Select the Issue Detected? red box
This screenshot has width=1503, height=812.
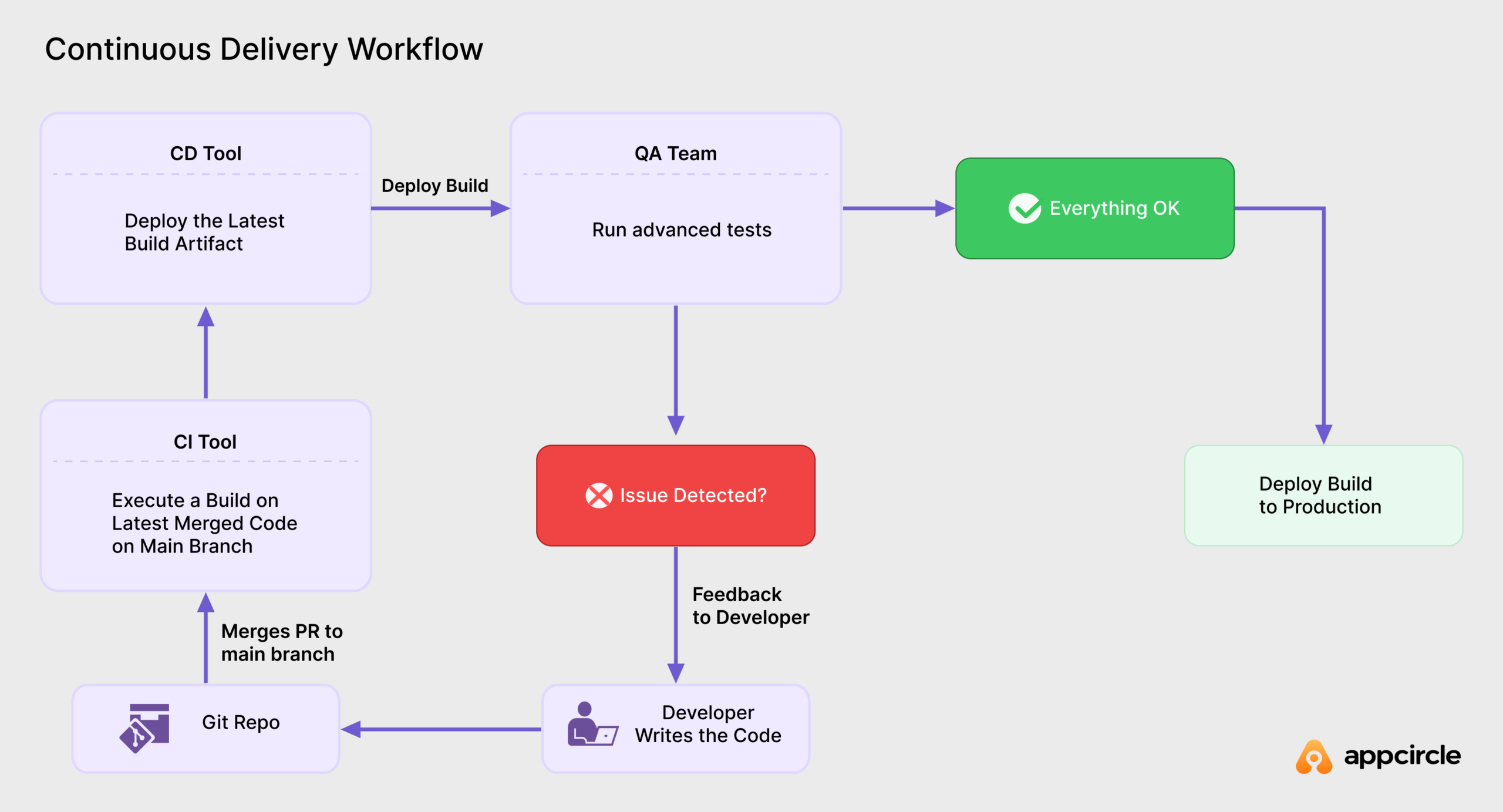coord(676,496)
